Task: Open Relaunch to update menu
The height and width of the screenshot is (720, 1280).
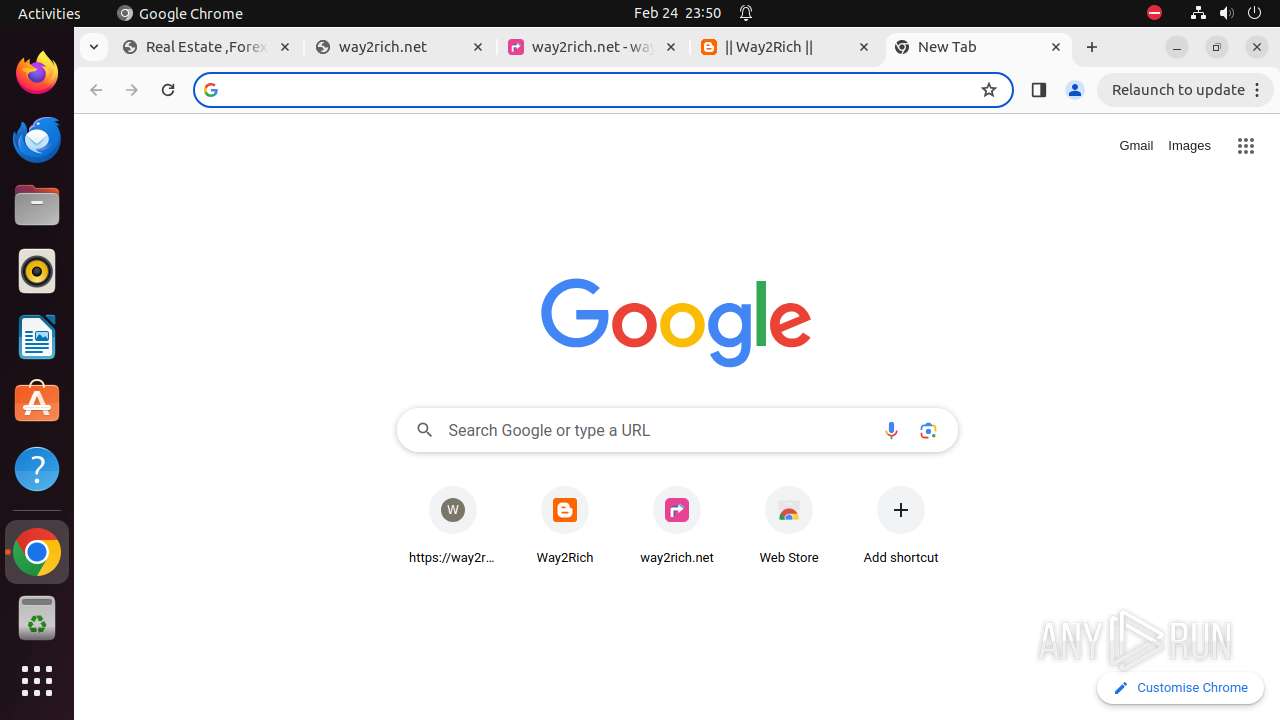Action: click(x=1186, y=90)
